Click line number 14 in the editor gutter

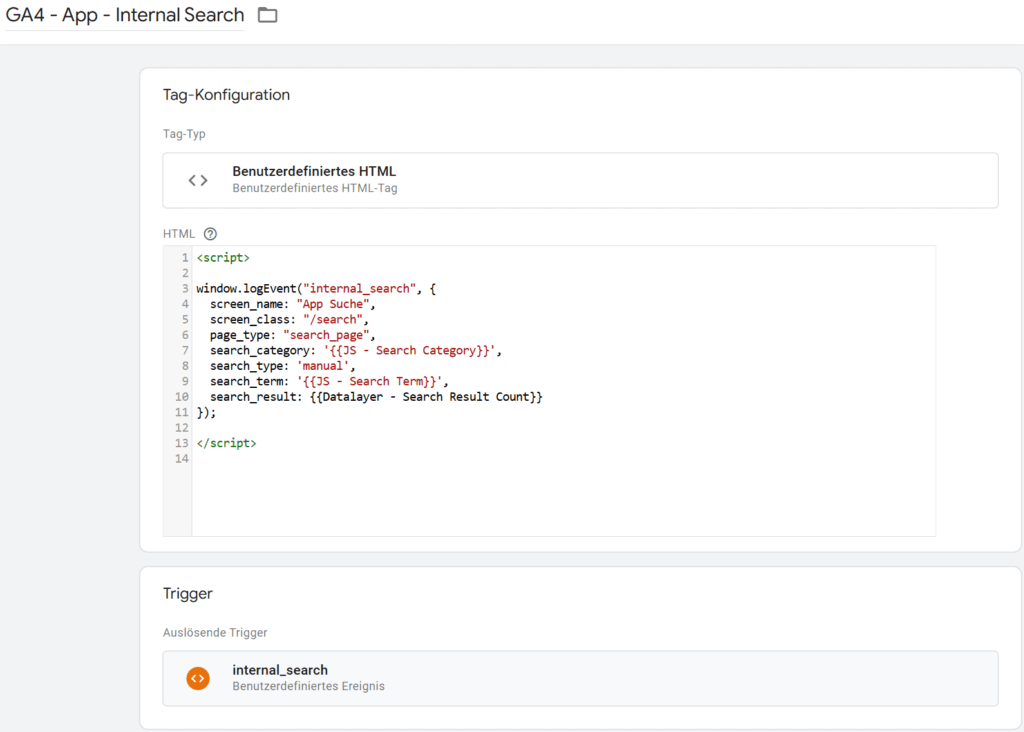tap(181, 459)
